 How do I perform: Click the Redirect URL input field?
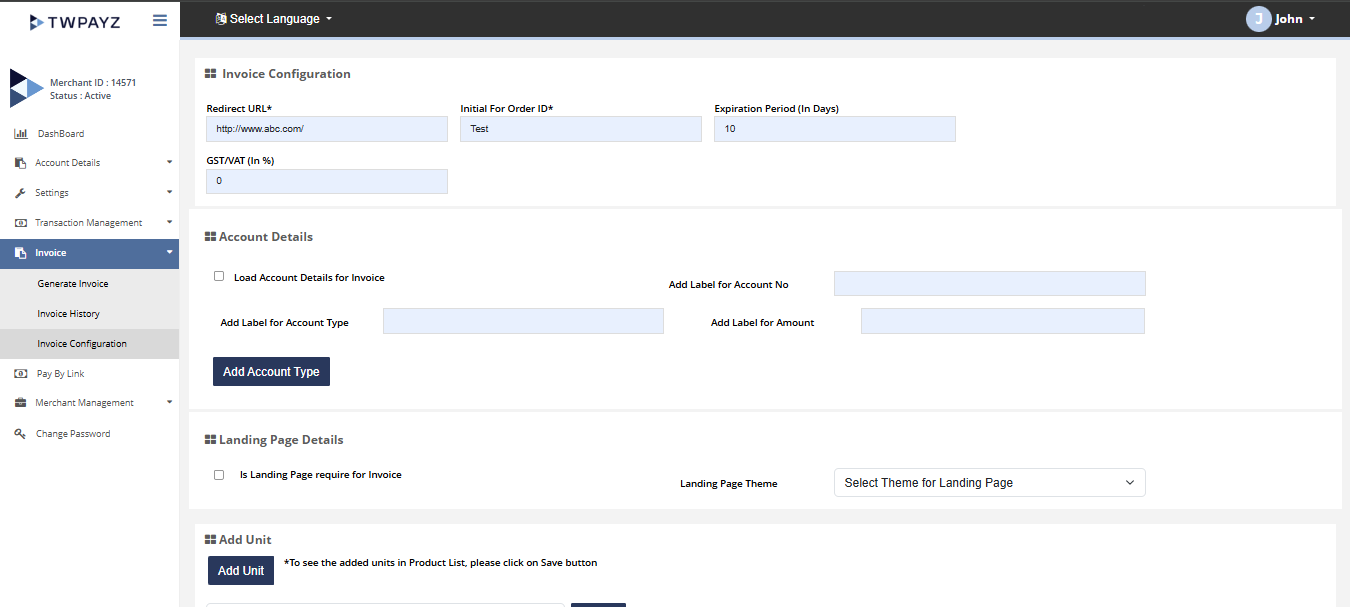(327, 129)
